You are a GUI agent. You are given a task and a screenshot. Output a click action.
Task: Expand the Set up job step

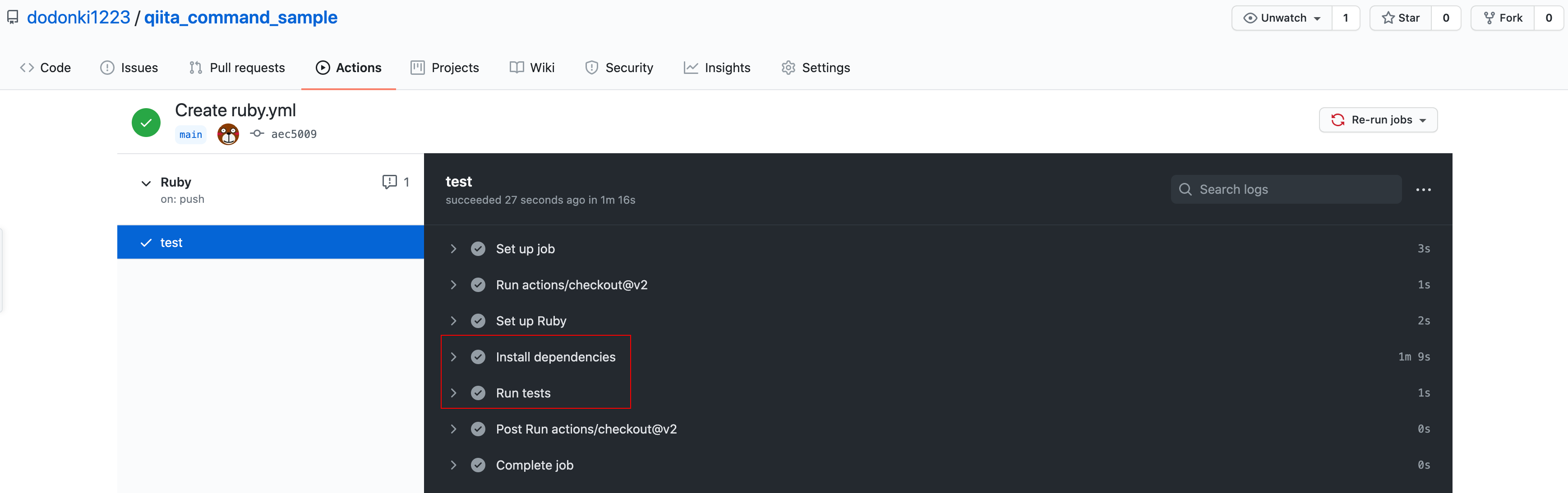click(525, 249)
